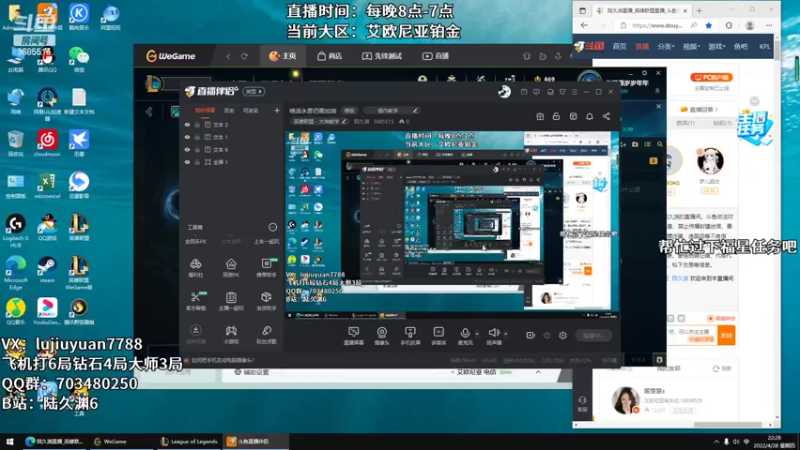Viewport: 800px width, 450px height.
Task: Open the 发货助手 box tool
Action: [266, 301]
